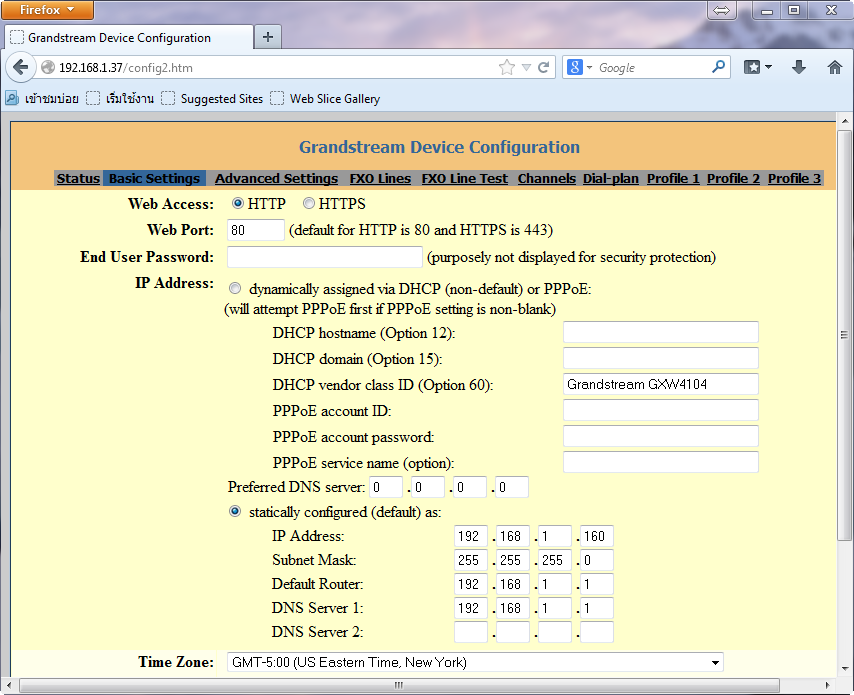Edit last octet of static IP Address
Viewport: 854px width, 695px height.
pyautogui.click(x=596, y=536)
